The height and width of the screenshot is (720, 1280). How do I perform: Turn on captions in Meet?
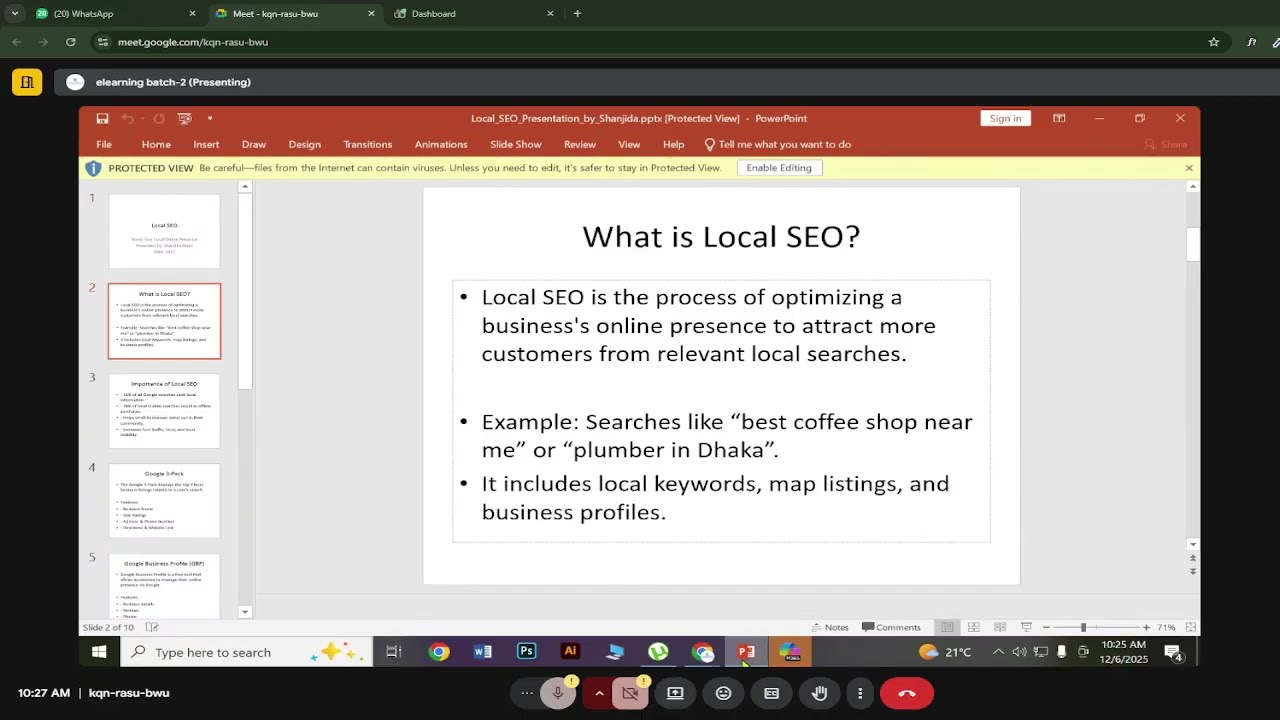(x=772, y=693)
